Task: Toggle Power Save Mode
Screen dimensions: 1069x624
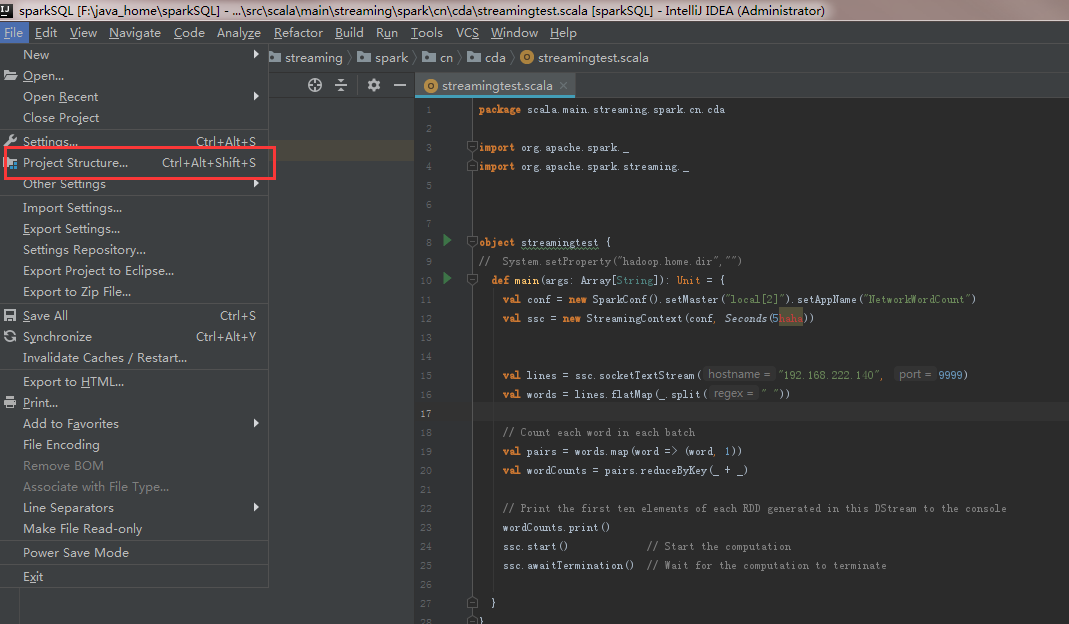Action: [x=134, y=552]
